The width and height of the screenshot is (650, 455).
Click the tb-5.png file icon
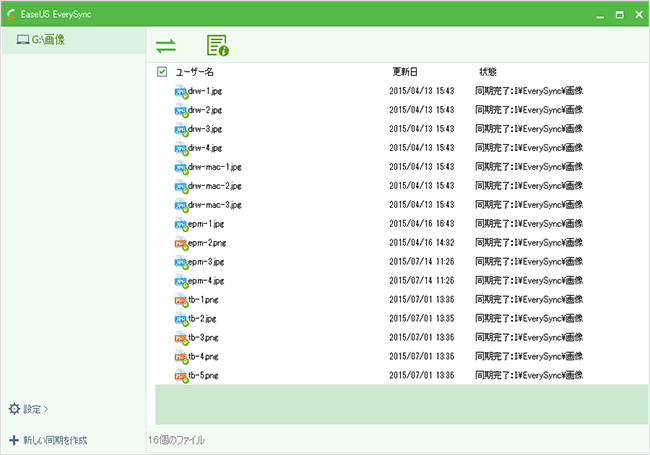(181, 377)
